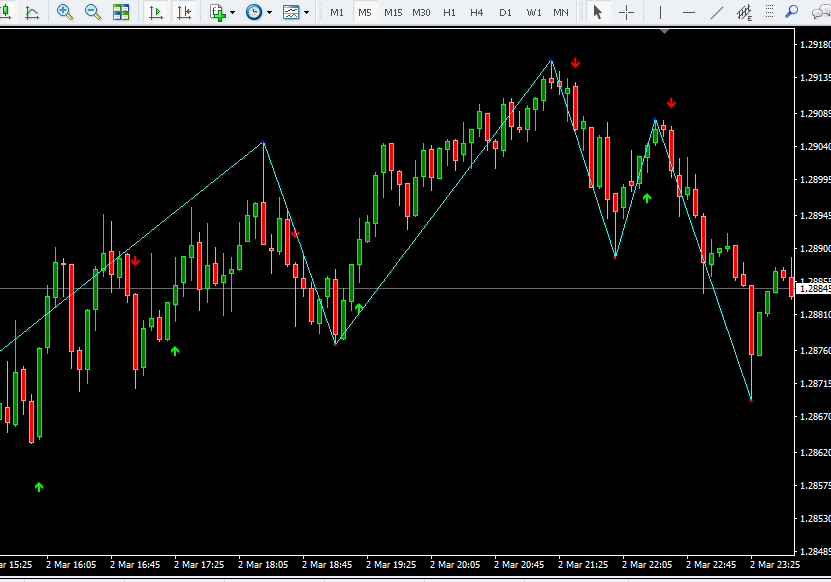Choose the MN monthly timeframe
Image resolution: width=831 pixels, height=582 pixels.
[561, 12]
